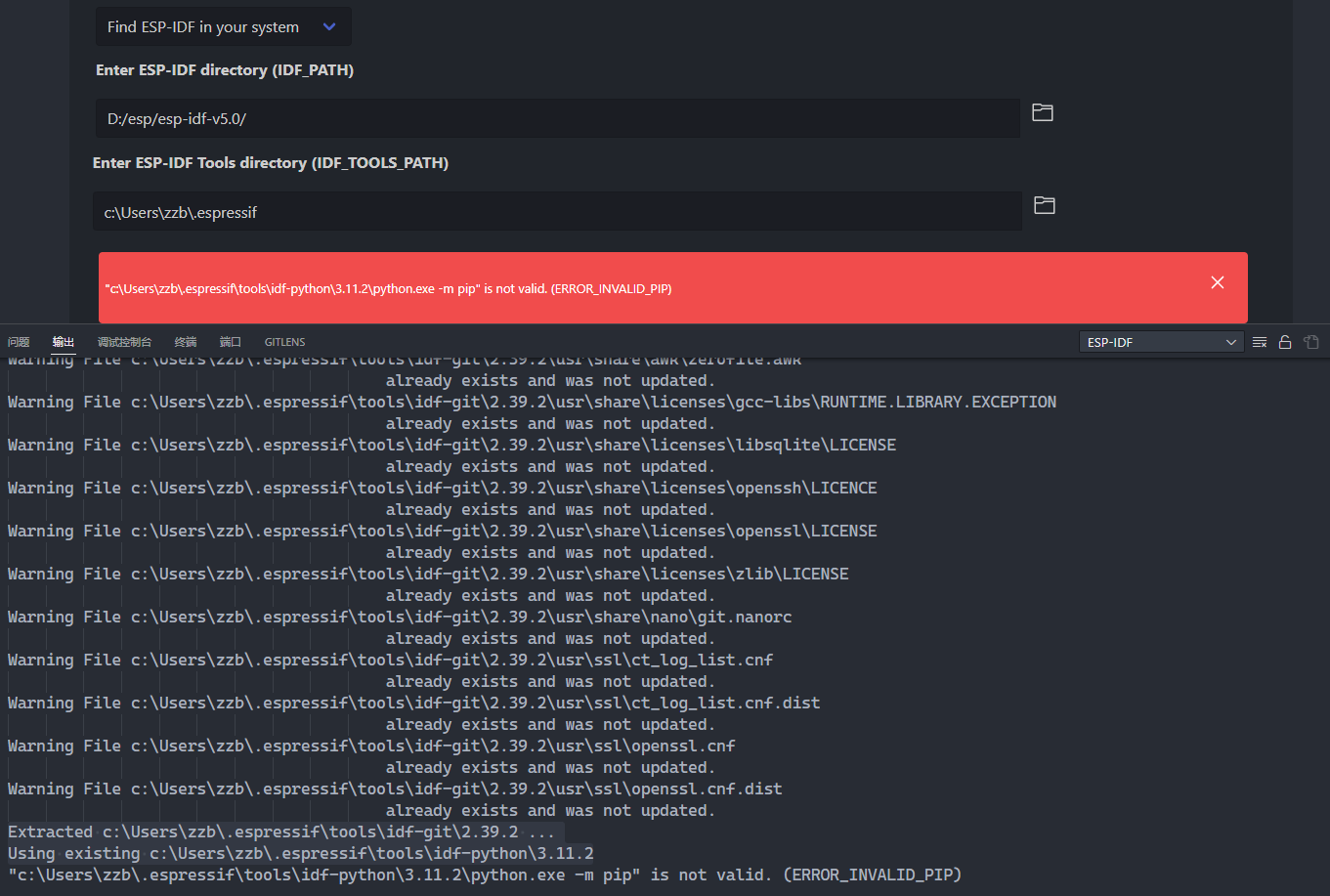The image size is (1330, 896).
Task: Click the libsqlite\LICENSE warning line
Action: pos(451,445)
